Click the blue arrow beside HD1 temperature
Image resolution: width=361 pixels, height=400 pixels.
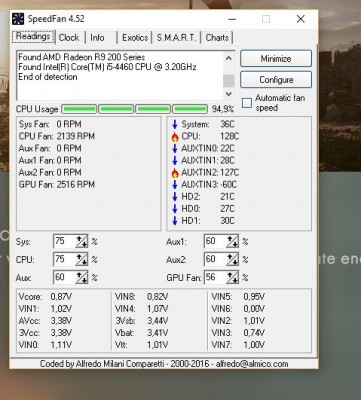[175, 221]
